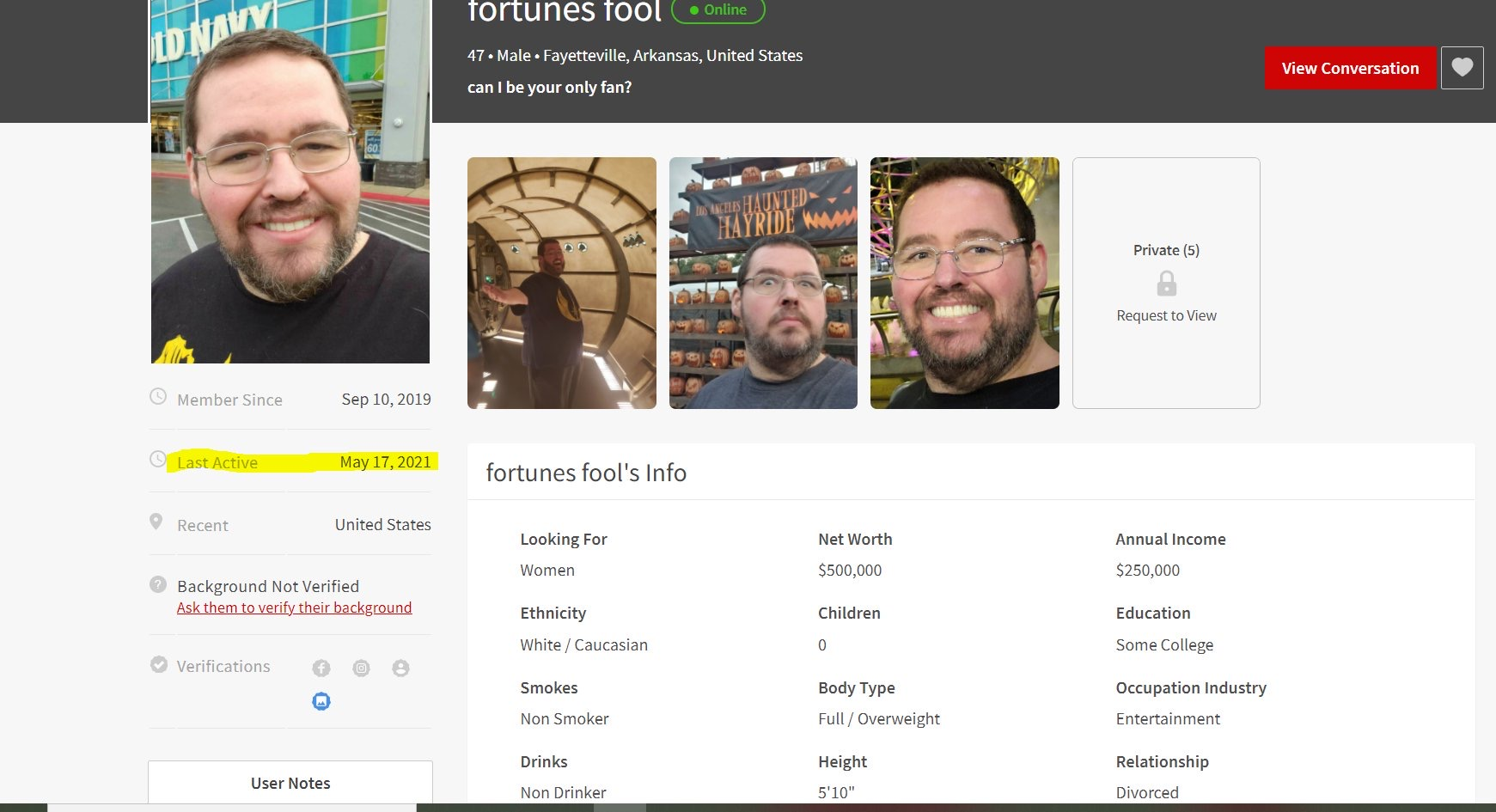This screenshot has width=1496, height=812.
Task: Click the 'Non Drinker' value
Action: pos(564,793)
